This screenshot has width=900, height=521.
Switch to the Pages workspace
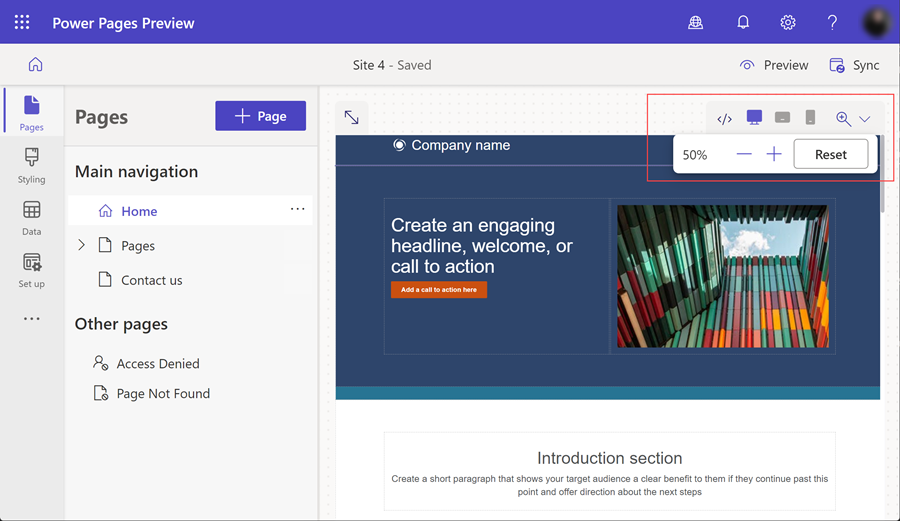click(32, 112)
